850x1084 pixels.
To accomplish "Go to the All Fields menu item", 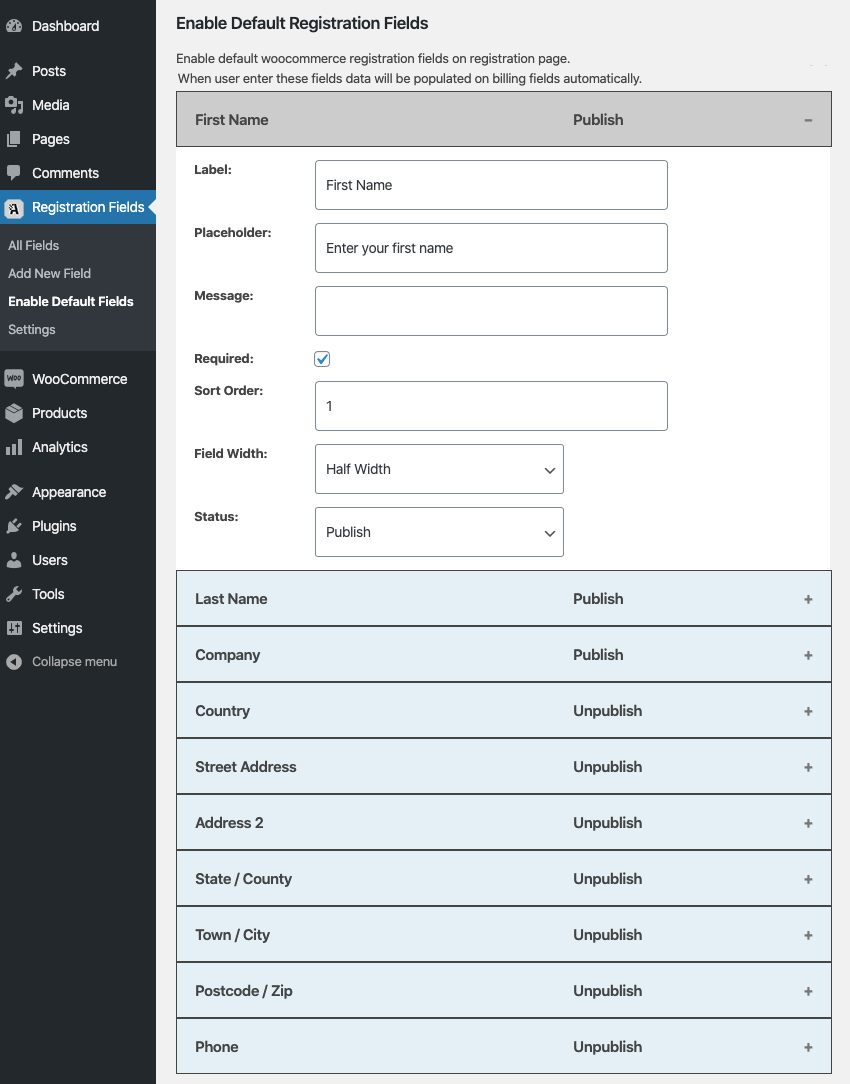I will coord(33,245).
